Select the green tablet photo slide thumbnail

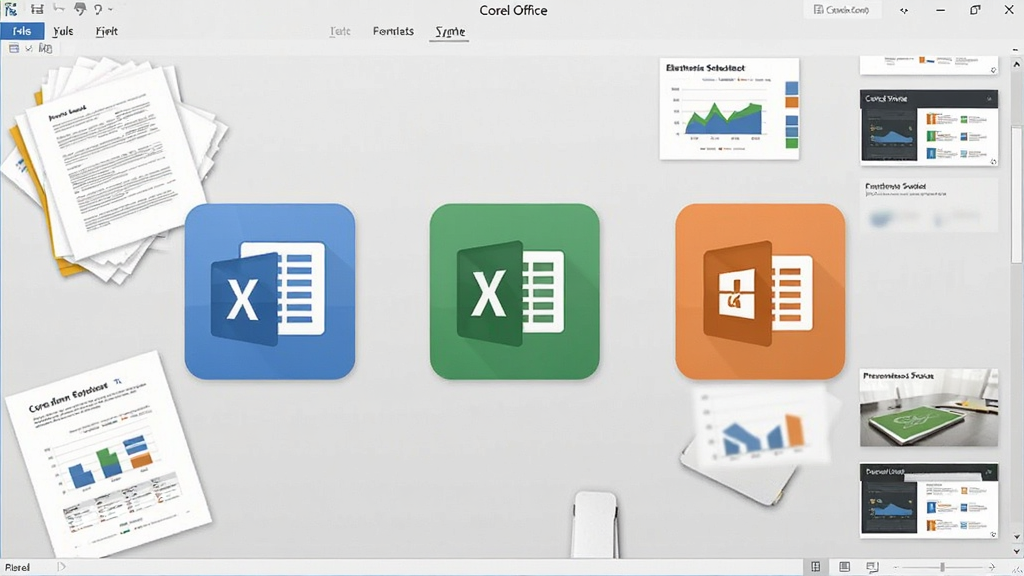(x=929, y=408)
